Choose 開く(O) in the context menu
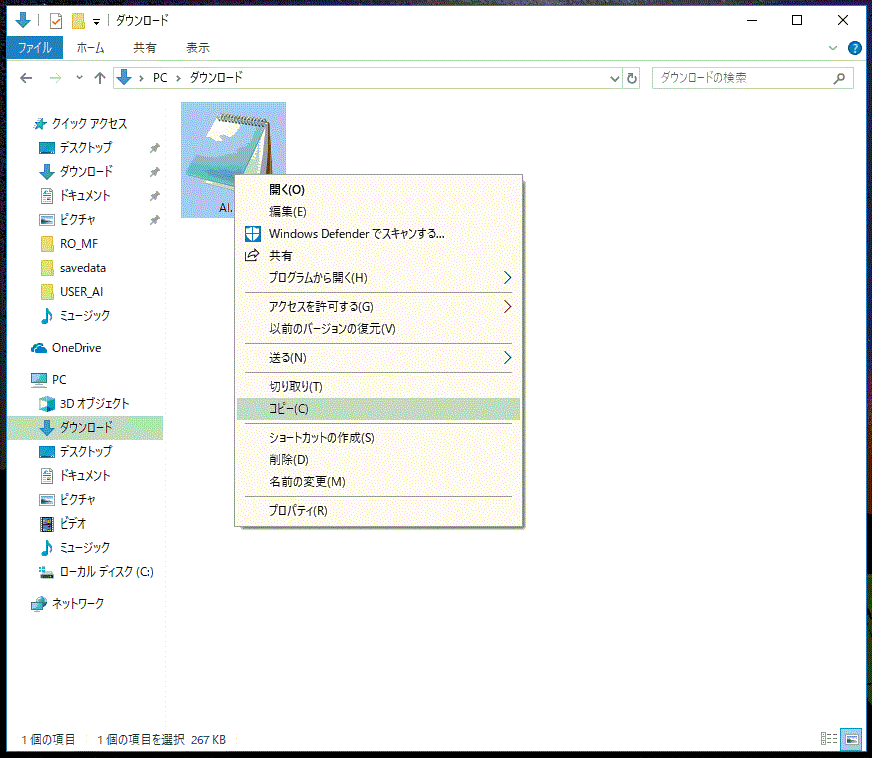Screen dimensions: 872x758 point(378,190)
